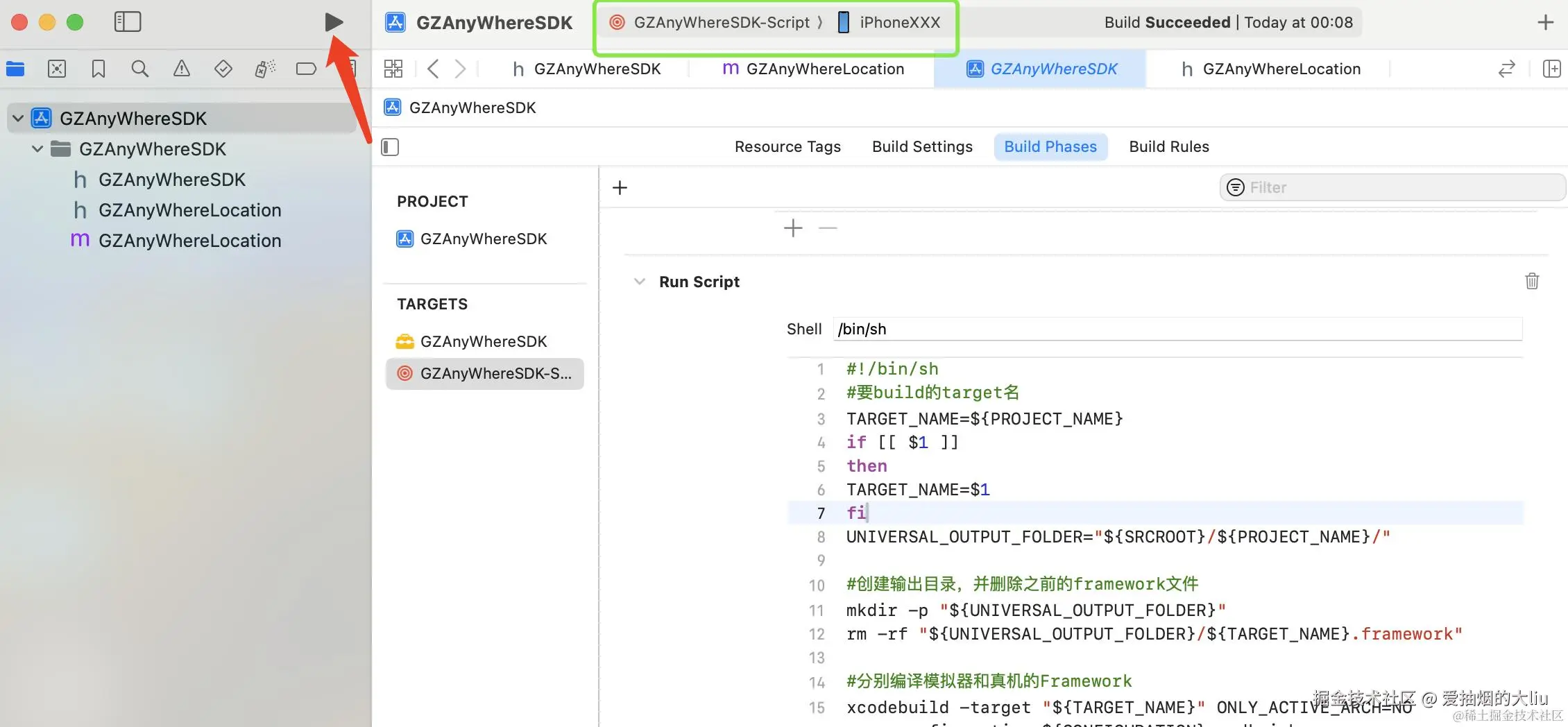Click the GZAnyWhereSDK breadcrumb in jump bar
Viewport: 1568px width, 727px height.
[x=472, y=108]
